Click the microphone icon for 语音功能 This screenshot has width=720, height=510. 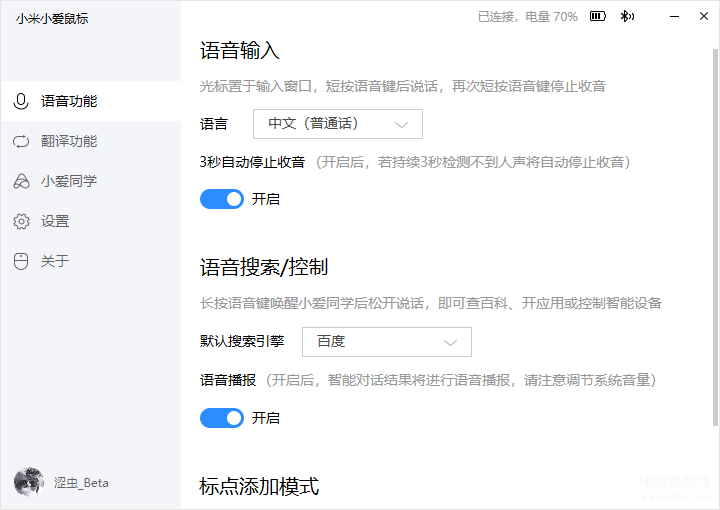[x=21, y=101]
